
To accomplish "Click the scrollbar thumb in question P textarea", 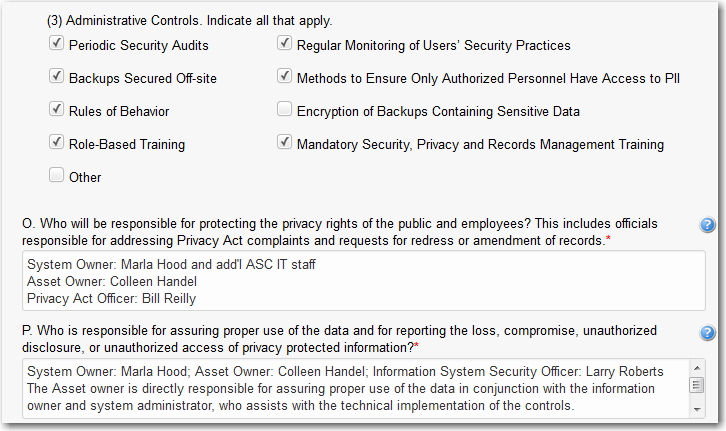I will 697,386.
